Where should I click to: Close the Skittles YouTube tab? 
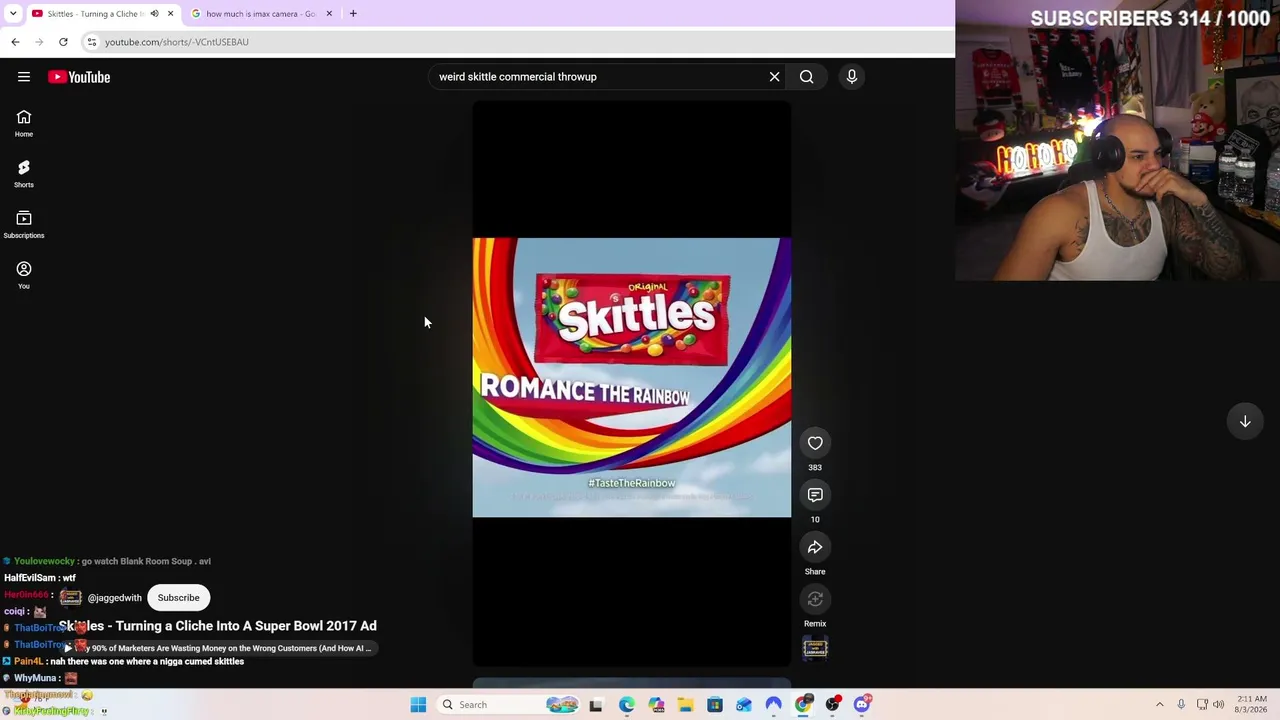tap(170, 14)
